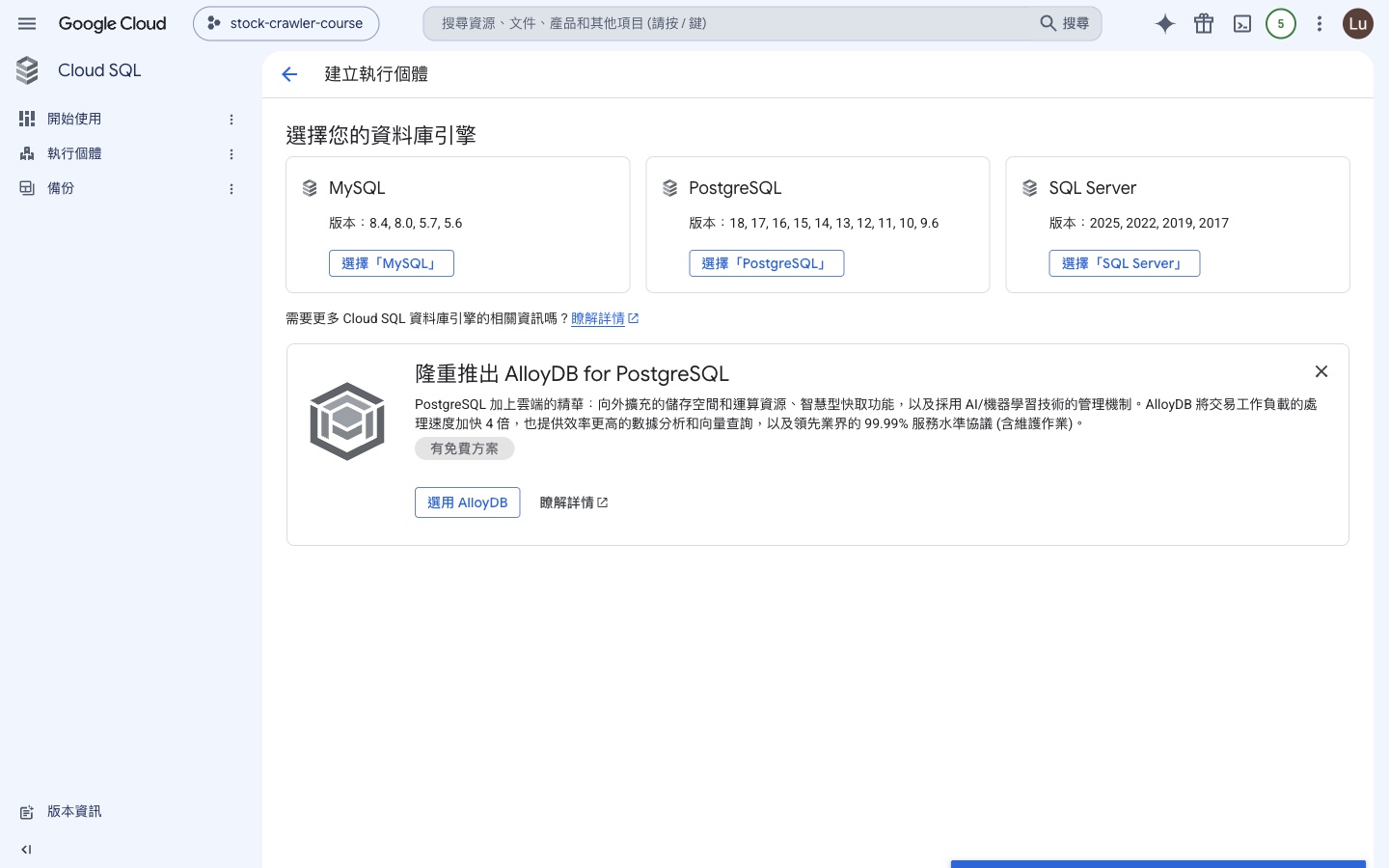Go to 執行個體 in the sidebar

point(74,153)
